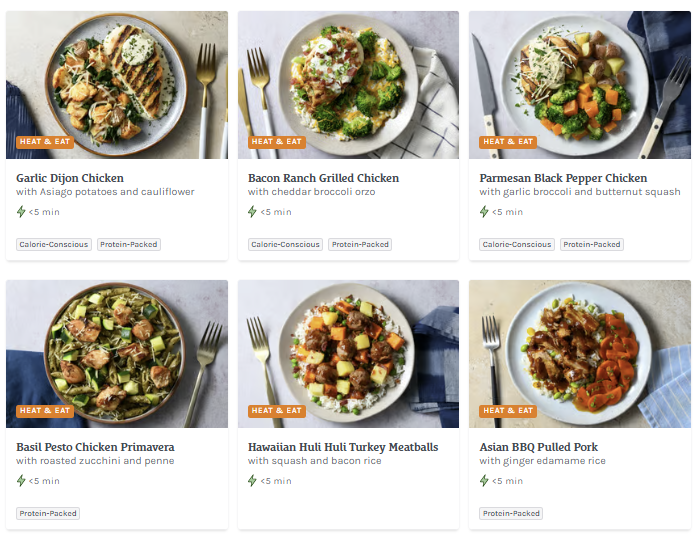Click lightning bolt icon under Hawaiian Huli Huli Meatballs
This screenshot has width=697, height=538.
click(253, 481)
